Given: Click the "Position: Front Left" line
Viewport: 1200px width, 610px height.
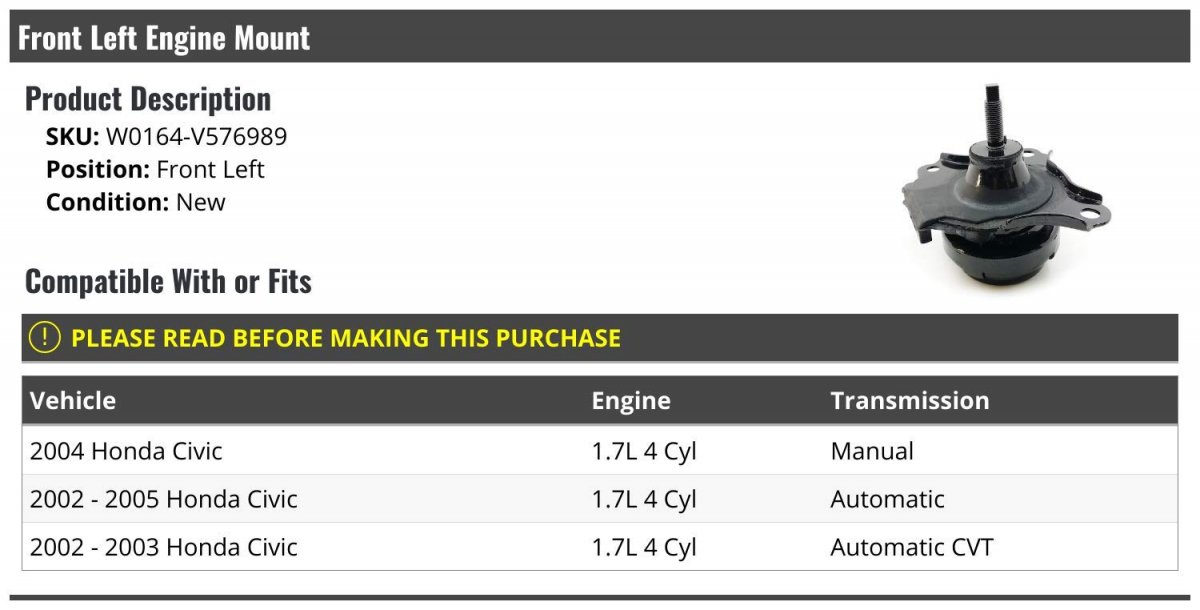Looking at the screenshot, I should [155, 169].
